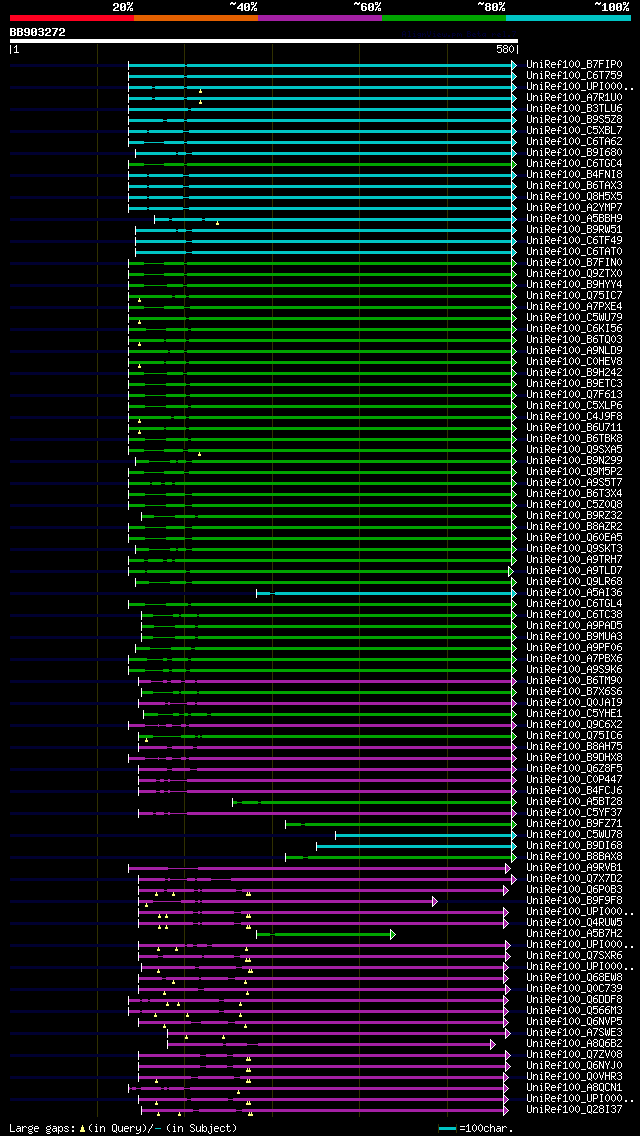Viewport: 640px width, 1136px height.
Task: Click UniRef100_A7SWE3 label
Action: pyautogui.click(x=574, y=1033)
